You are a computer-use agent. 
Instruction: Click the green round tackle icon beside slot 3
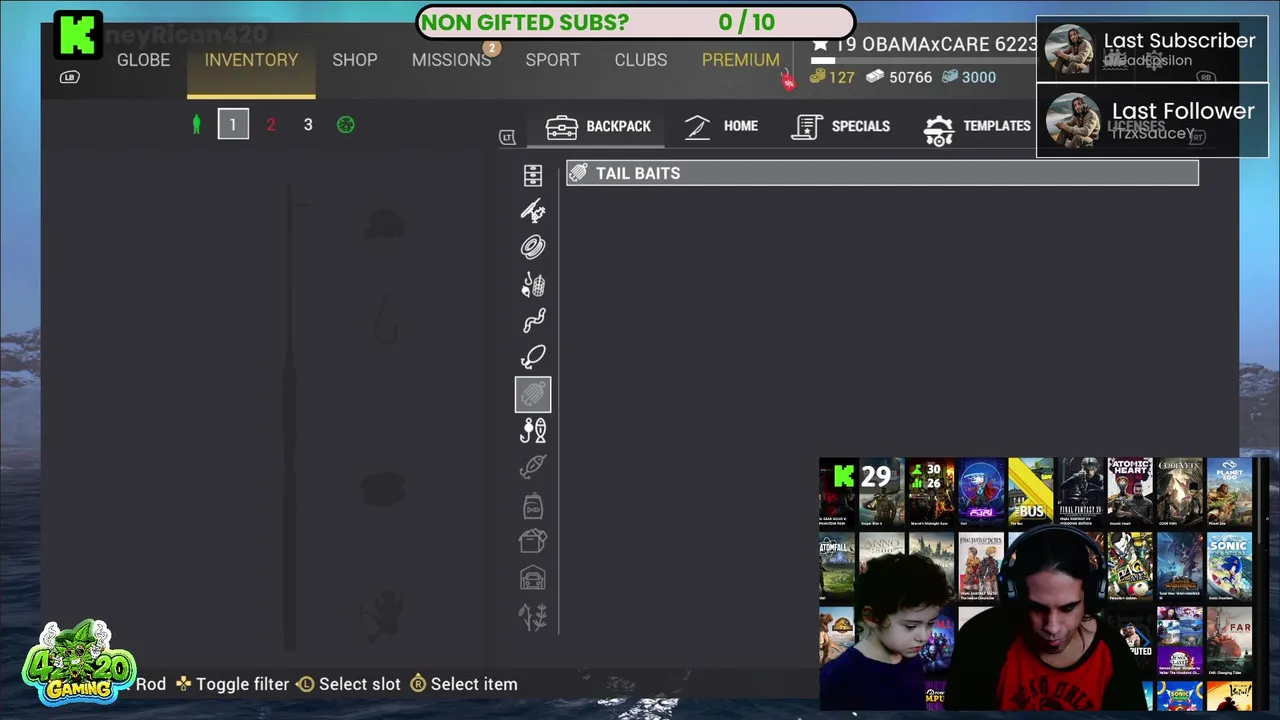tap(345, 125)
